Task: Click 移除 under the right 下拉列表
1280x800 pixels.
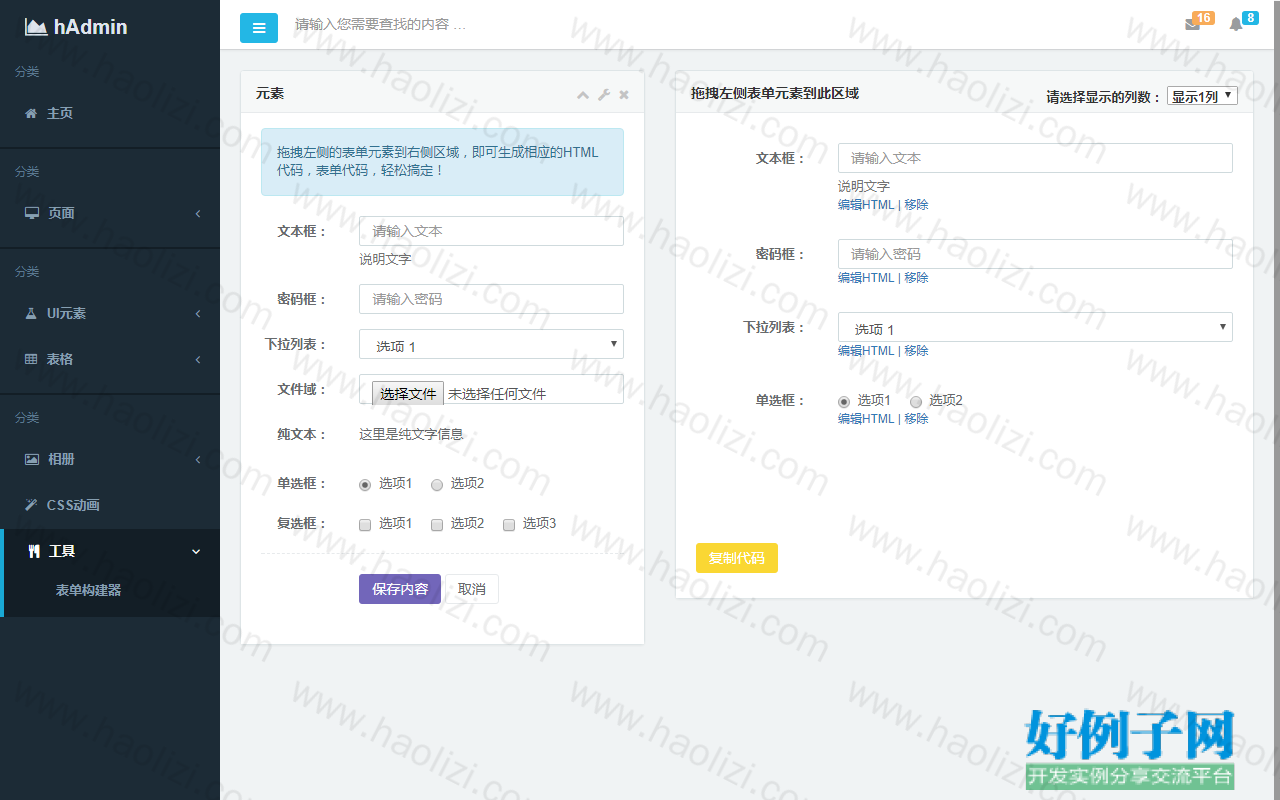Action: (x=916, y=351)
